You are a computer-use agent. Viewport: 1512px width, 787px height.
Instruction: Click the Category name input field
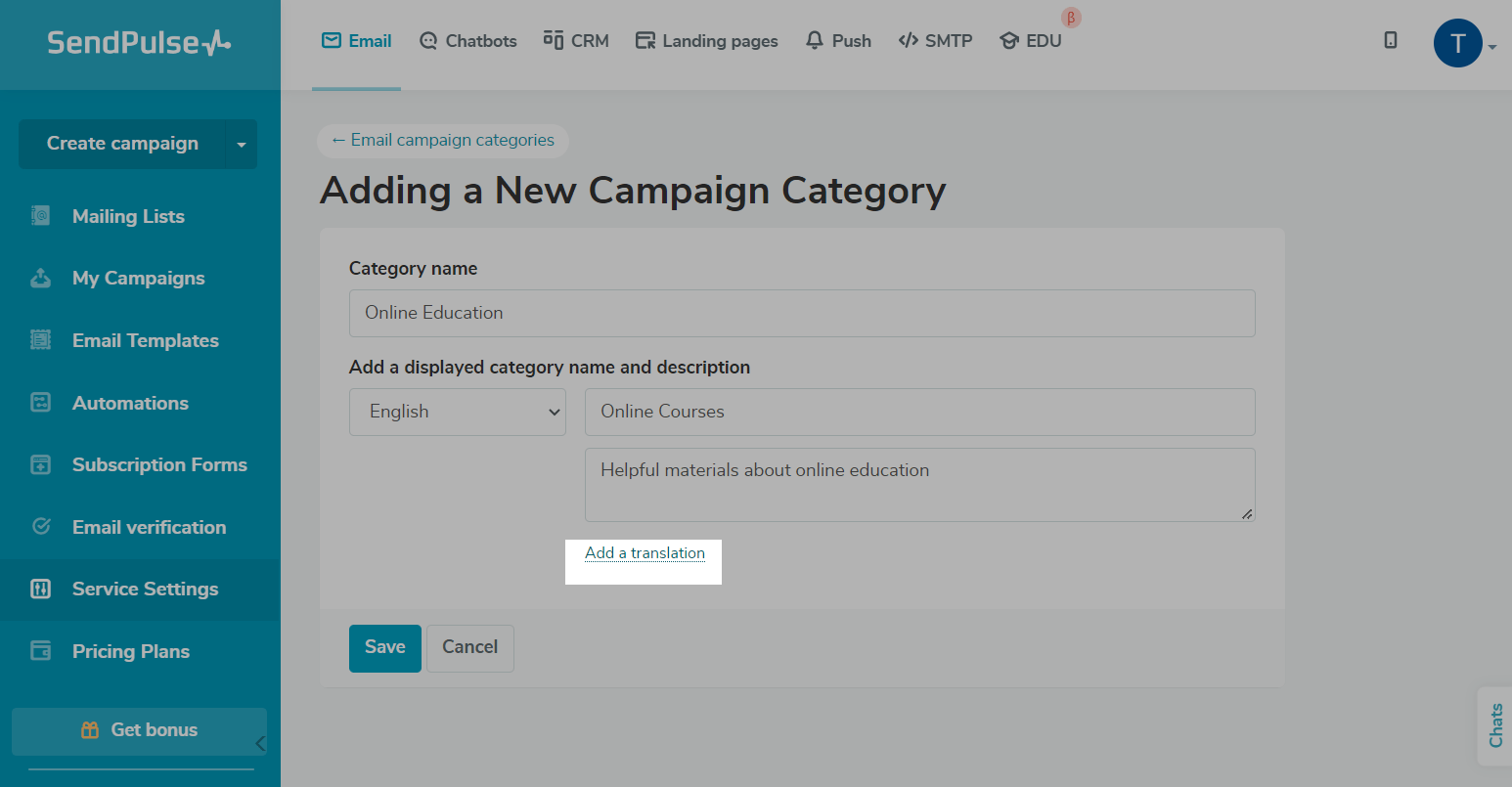[x=801, y=313]
